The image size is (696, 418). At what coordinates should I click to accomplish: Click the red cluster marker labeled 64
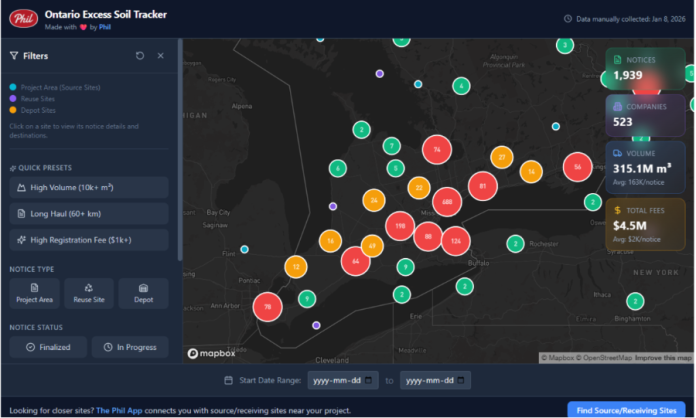[356, 261]
